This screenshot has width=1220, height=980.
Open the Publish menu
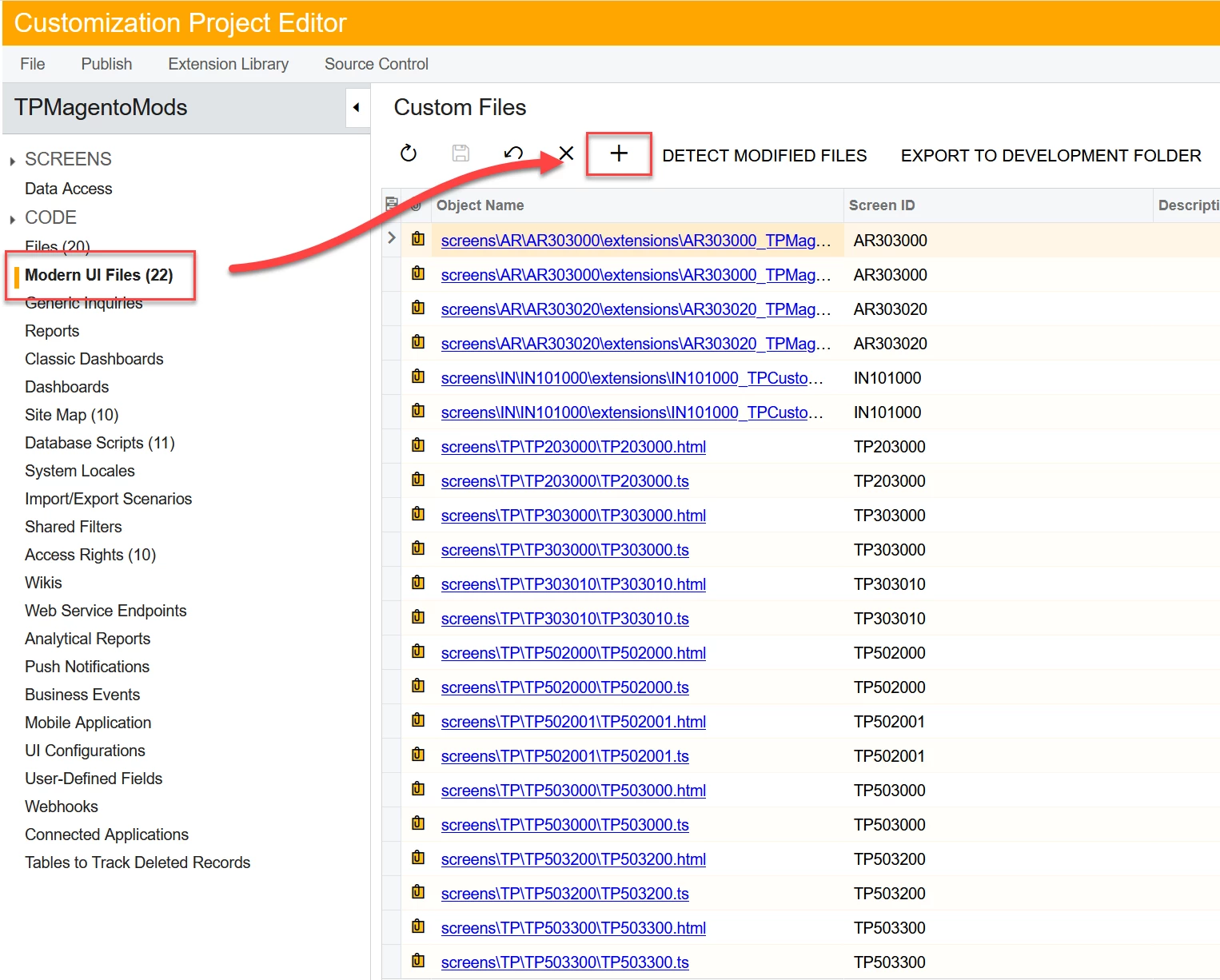pos(106,64)
